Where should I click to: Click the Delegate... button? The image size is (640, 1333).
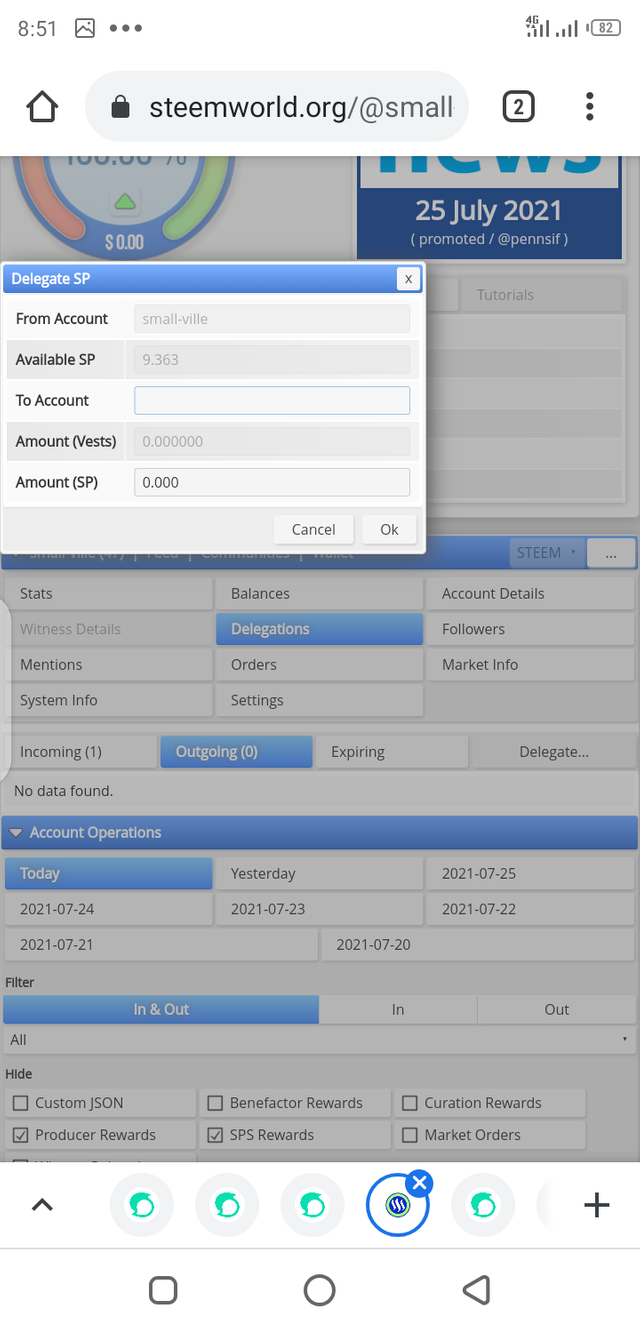[553, 752]
